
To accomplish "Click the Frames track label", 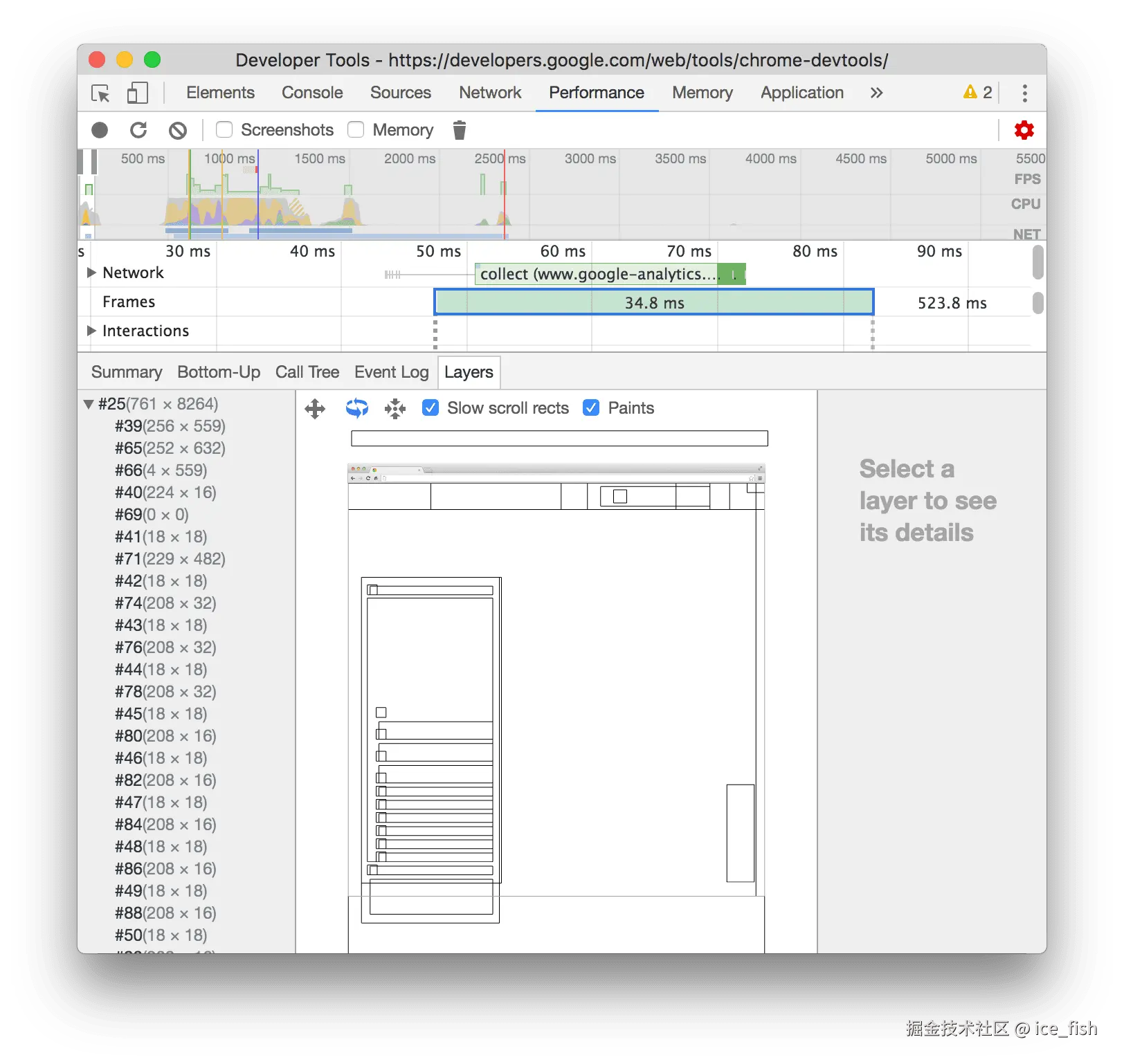I will tap(129, 302).
